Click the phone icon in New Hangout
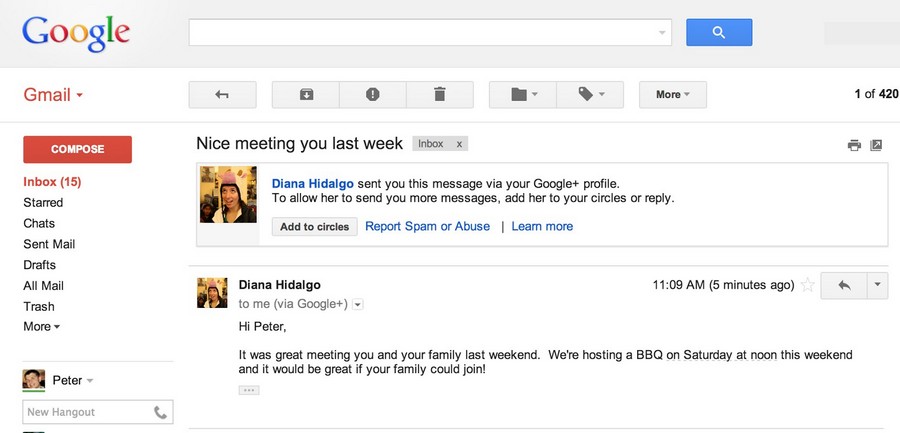 click(x=160, y=412)
